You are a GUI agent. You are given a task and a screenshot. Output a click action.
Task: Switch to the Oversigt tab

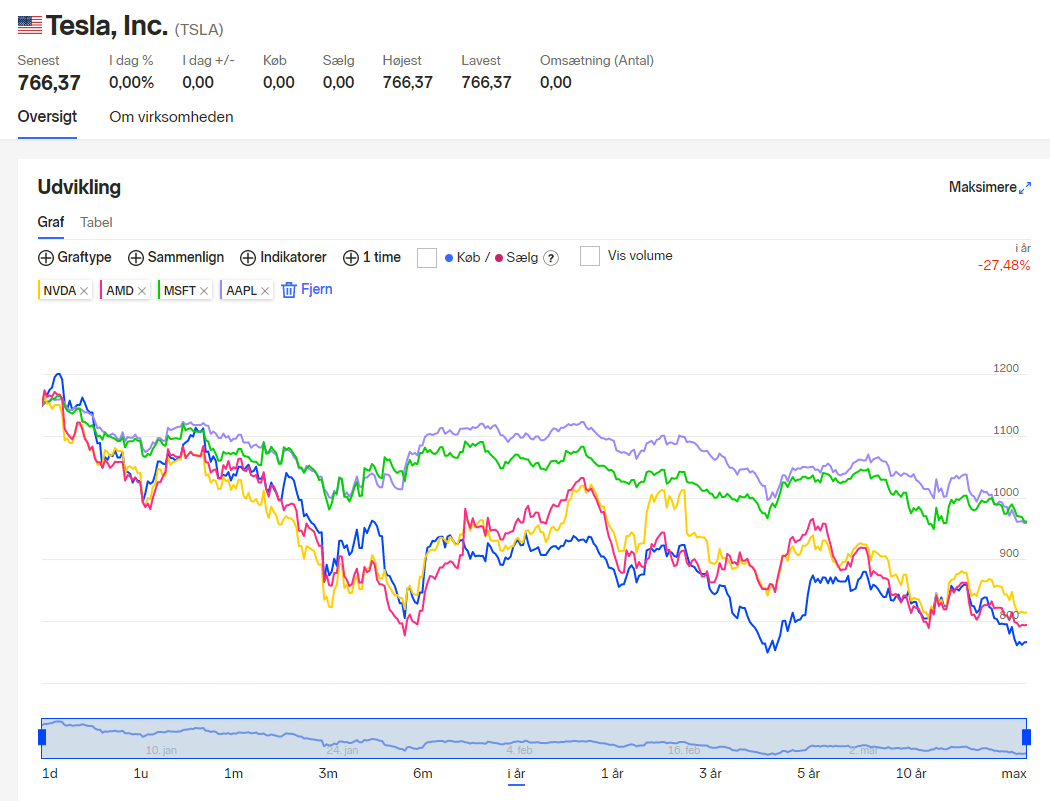pyautogui.click(x=48, y=117)
